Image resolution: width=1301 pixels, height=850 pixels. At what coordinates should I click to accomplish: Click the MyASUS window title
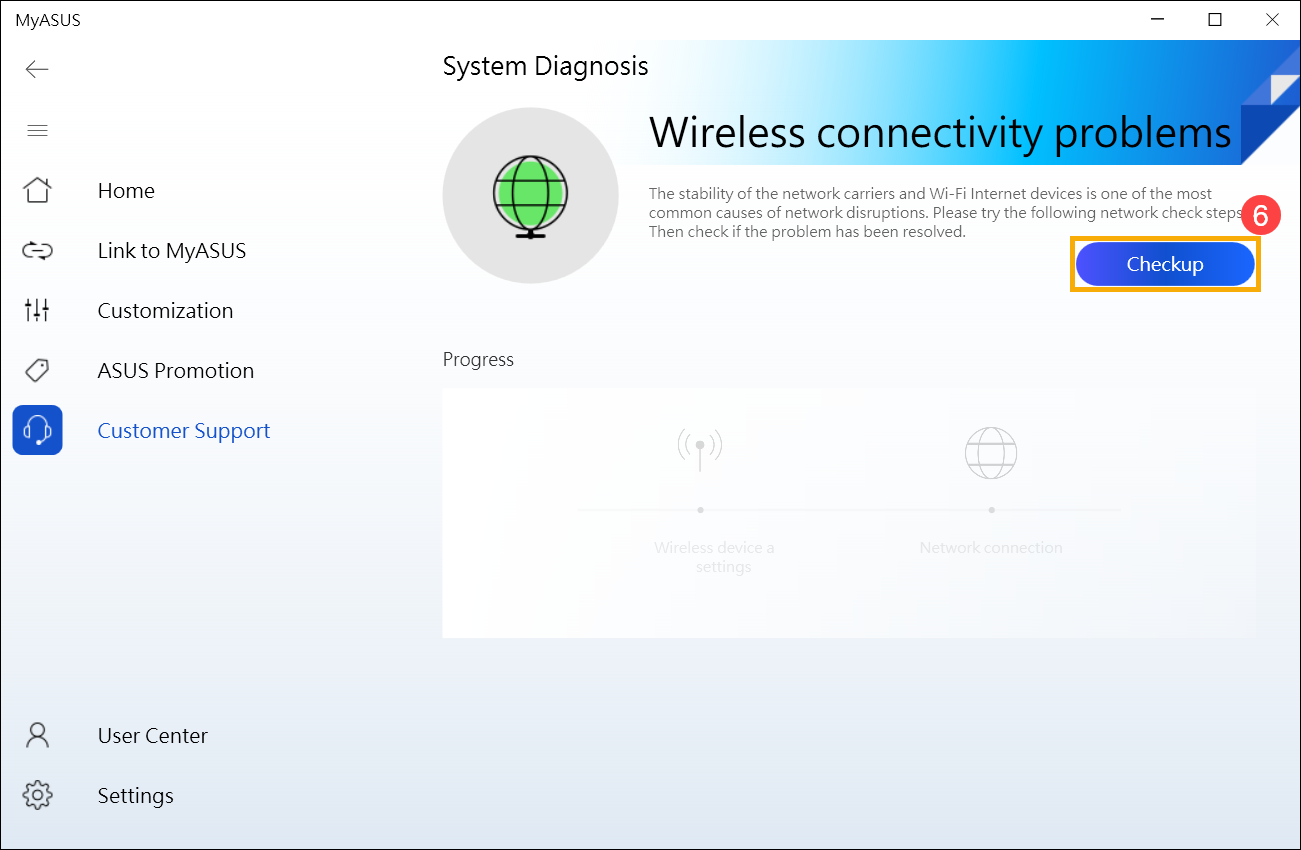[x=48, y=20]
